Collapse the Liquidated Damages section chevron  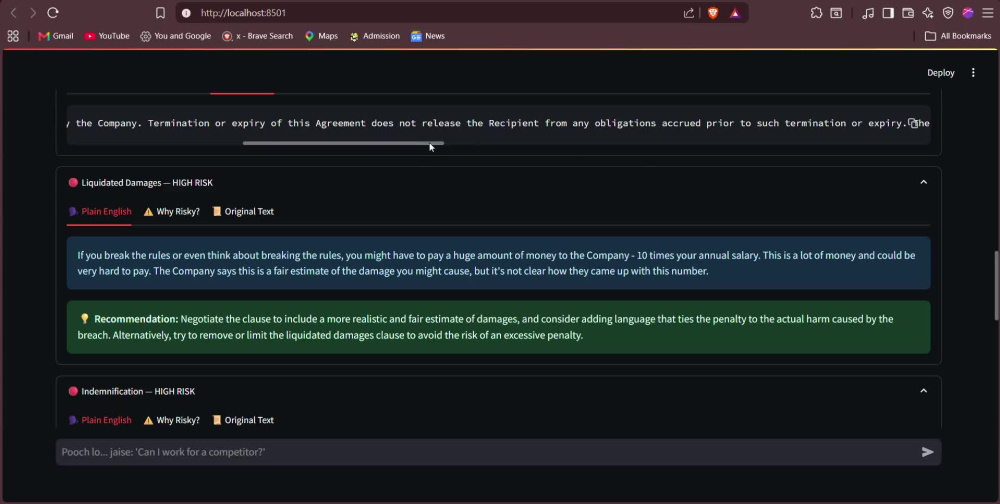coord(923,182)
